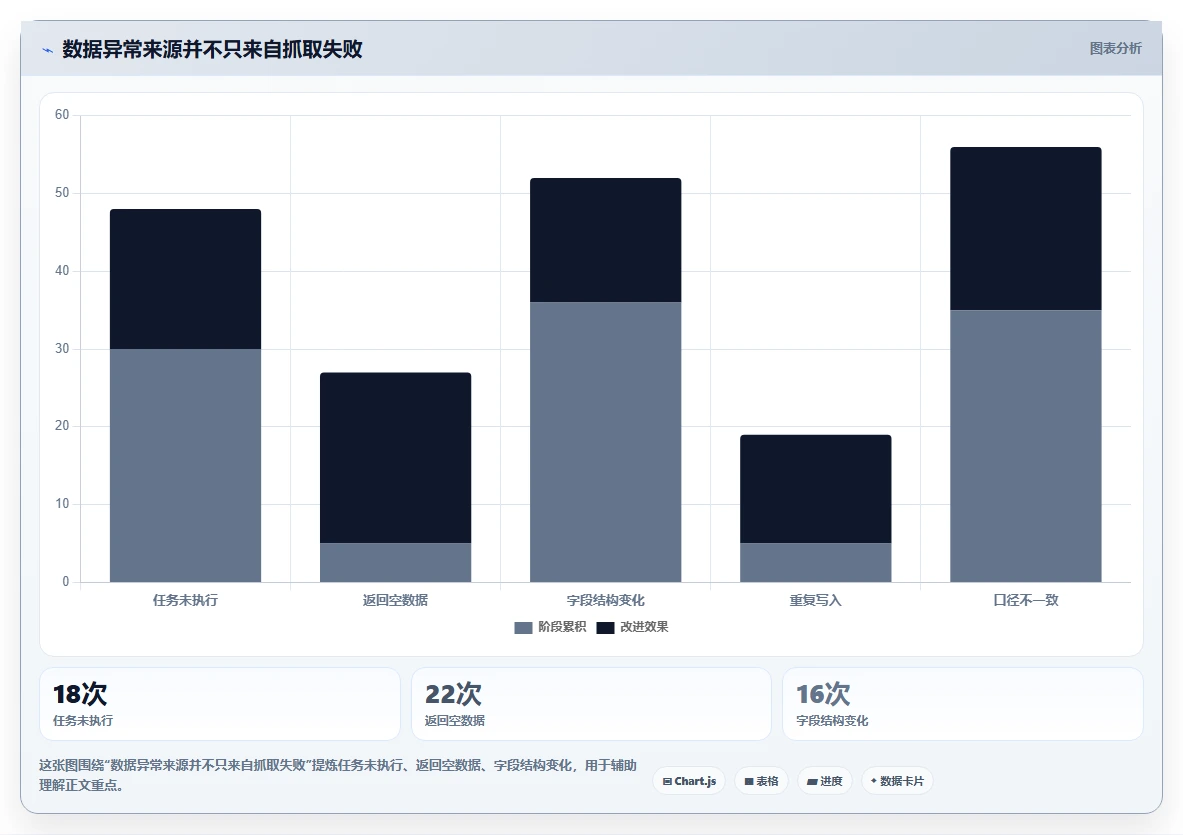Click the dark segment of the 重复写入 bar
The image size is (1183, 835).
pos(816,489)
